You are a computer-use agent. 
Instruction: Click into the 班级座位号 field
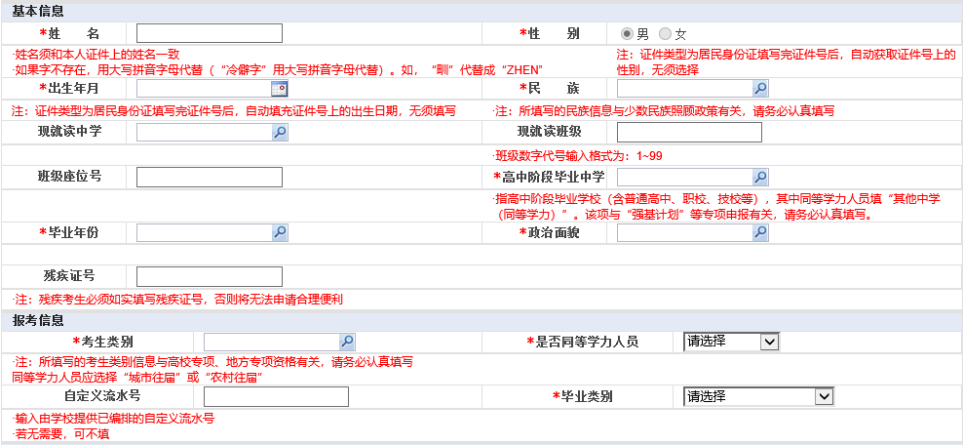pos(211,177)
